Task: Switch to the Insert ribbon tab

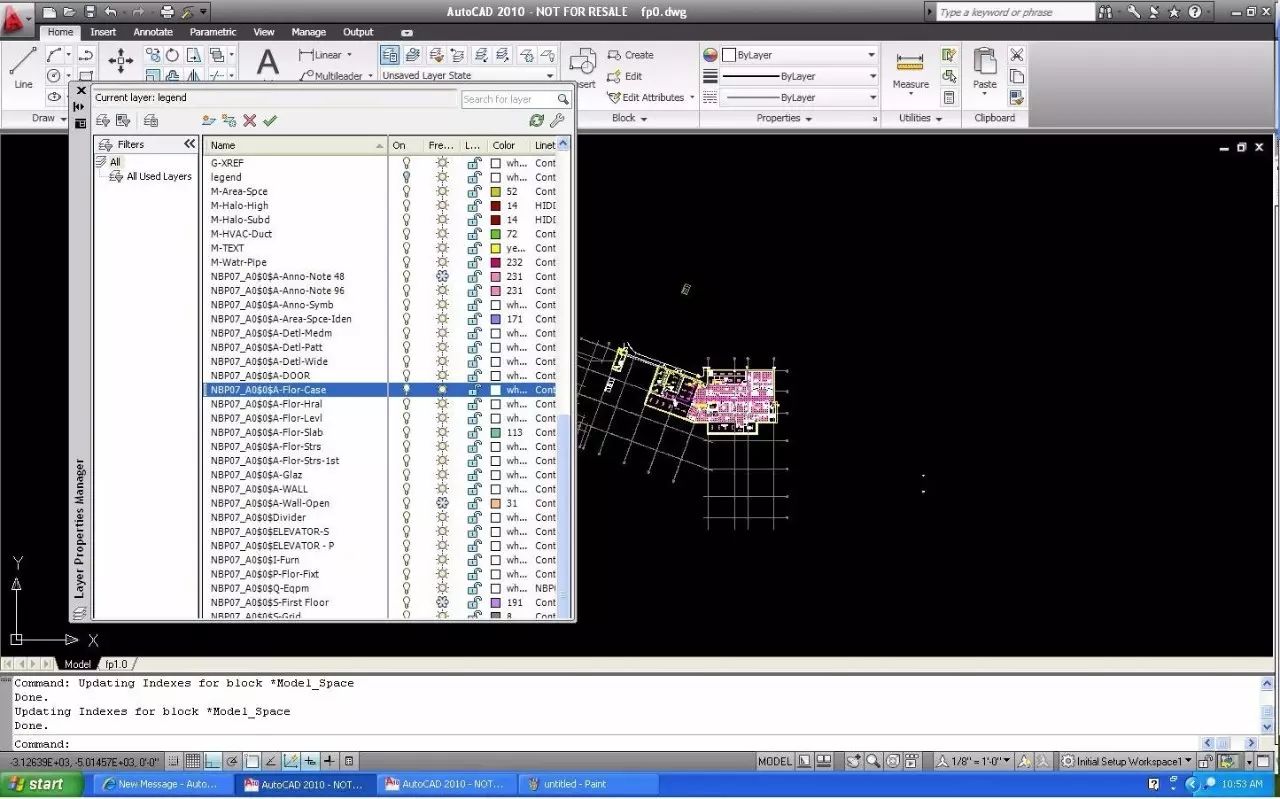Action: [x=103, y=32]
